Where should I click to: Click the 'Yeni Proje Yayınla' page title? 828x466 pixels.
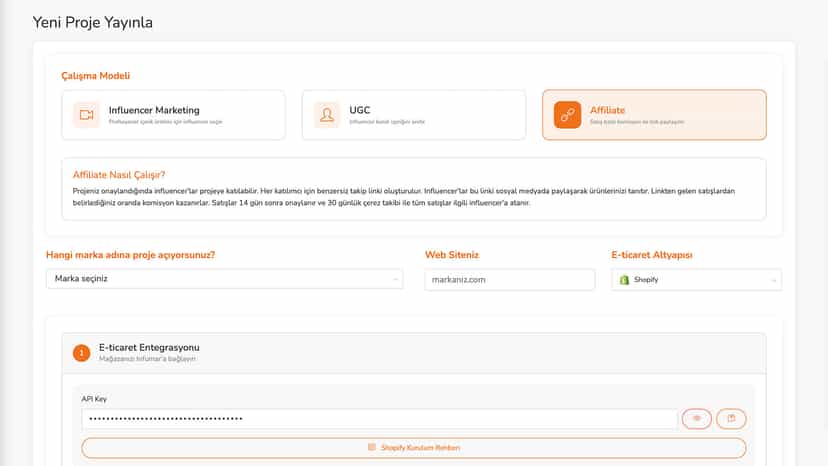(92, 23)
